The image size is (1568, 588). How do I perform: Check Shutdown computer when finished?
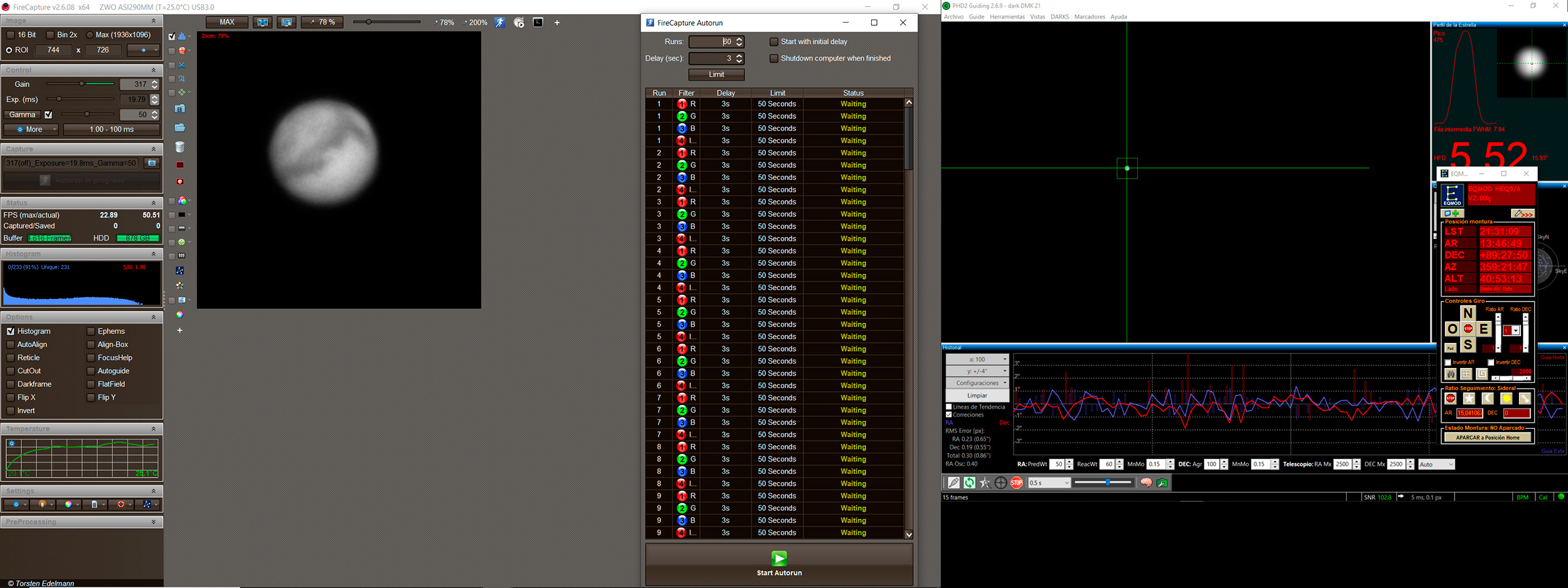click(x=774, y=58)
